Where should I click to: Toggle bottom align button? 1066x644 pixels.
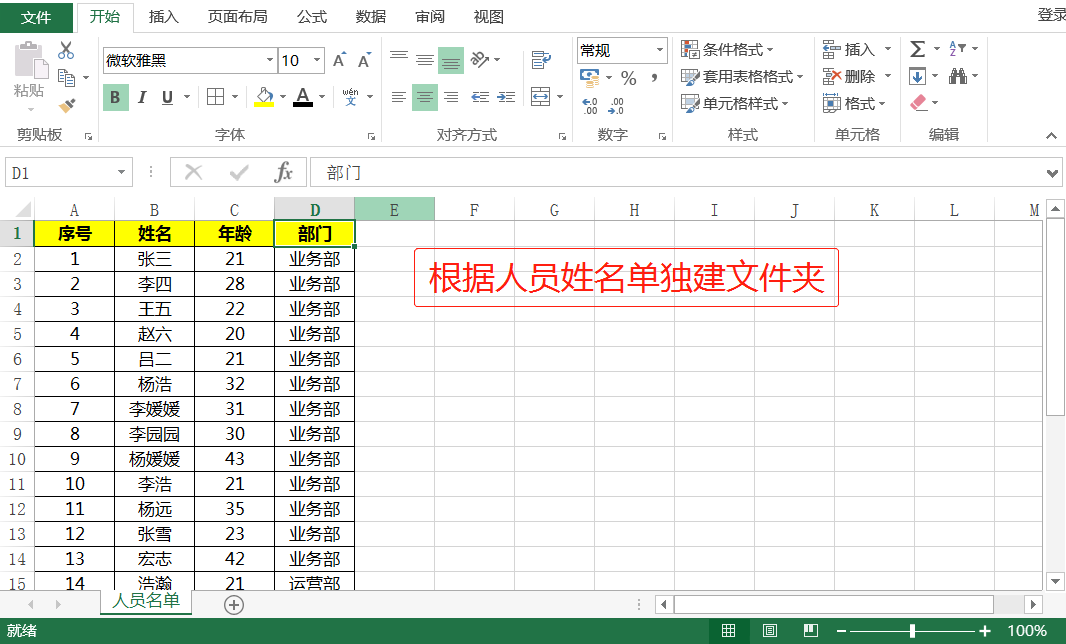(x=451, y=60)
